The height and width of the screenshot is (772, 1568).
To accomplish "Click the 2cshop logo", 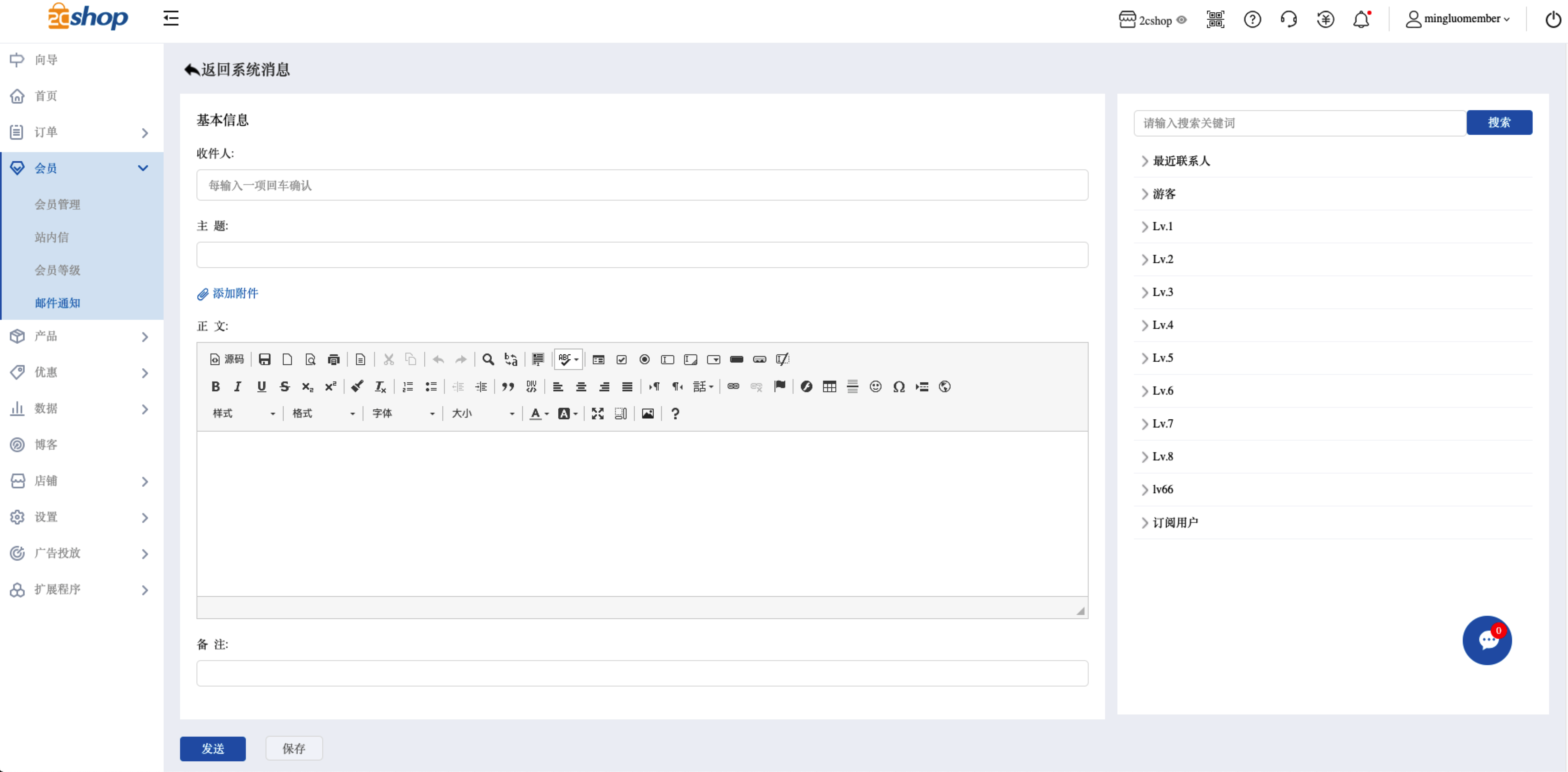I will pos(88,17).
